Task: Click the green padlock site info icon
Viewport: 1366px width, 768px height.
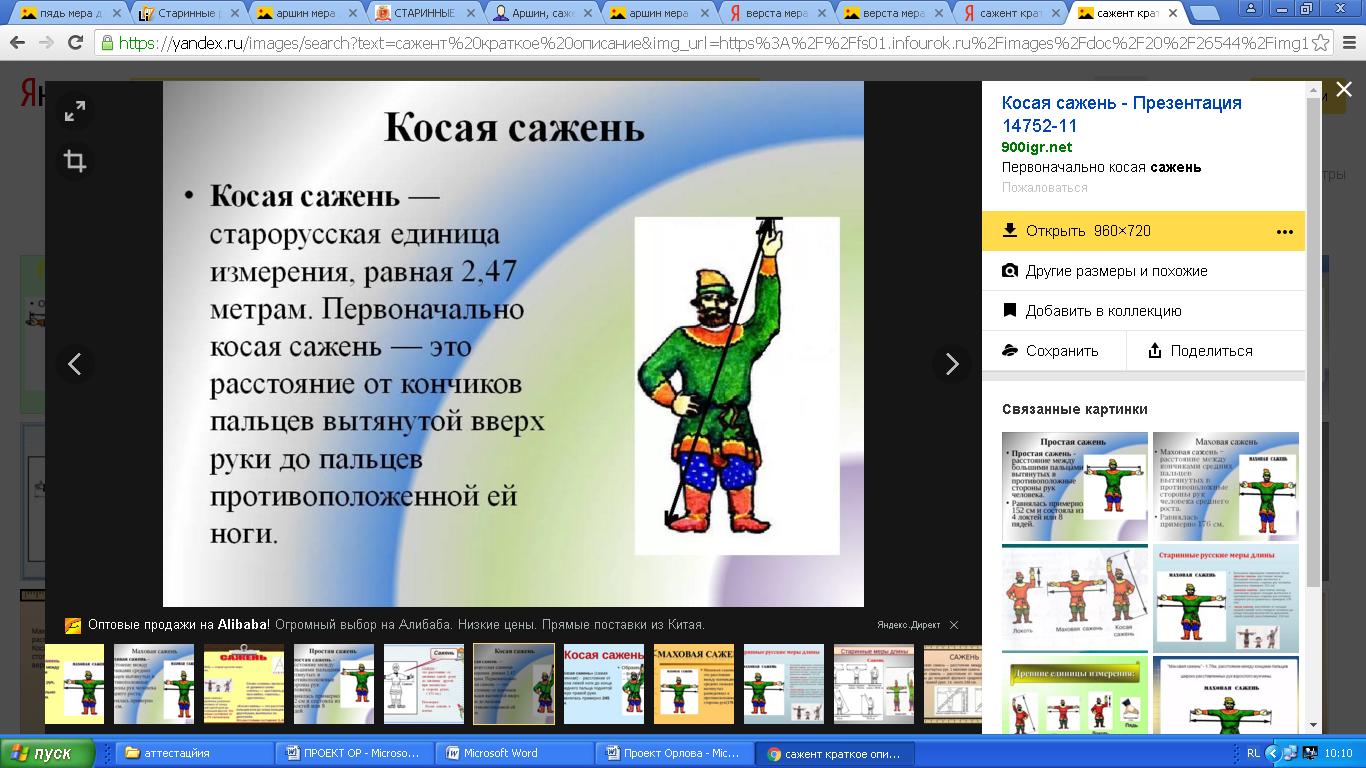Action: coord(108,44)
